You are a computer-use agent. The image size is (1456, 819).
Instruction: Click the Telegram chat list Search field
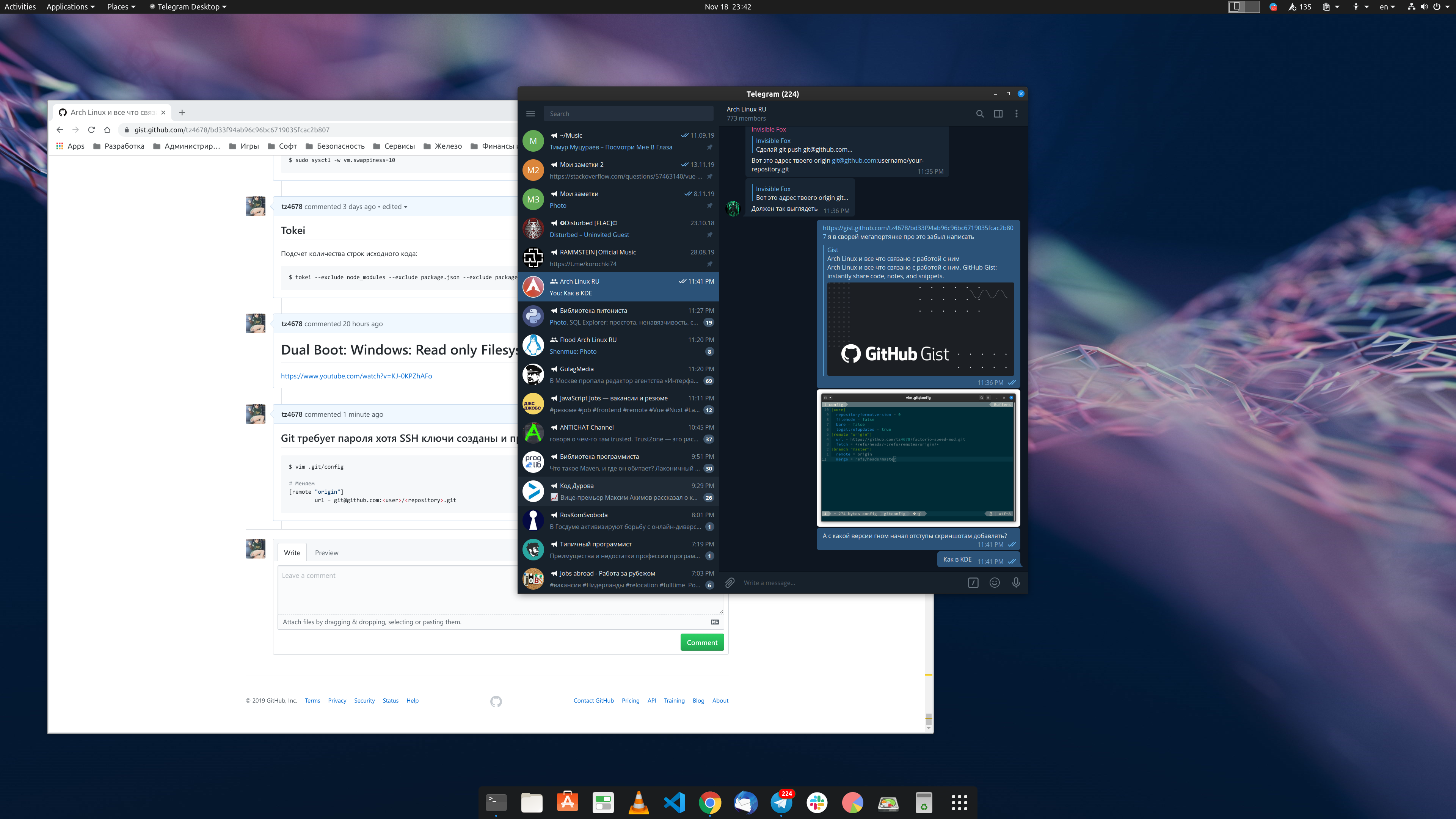628,114
